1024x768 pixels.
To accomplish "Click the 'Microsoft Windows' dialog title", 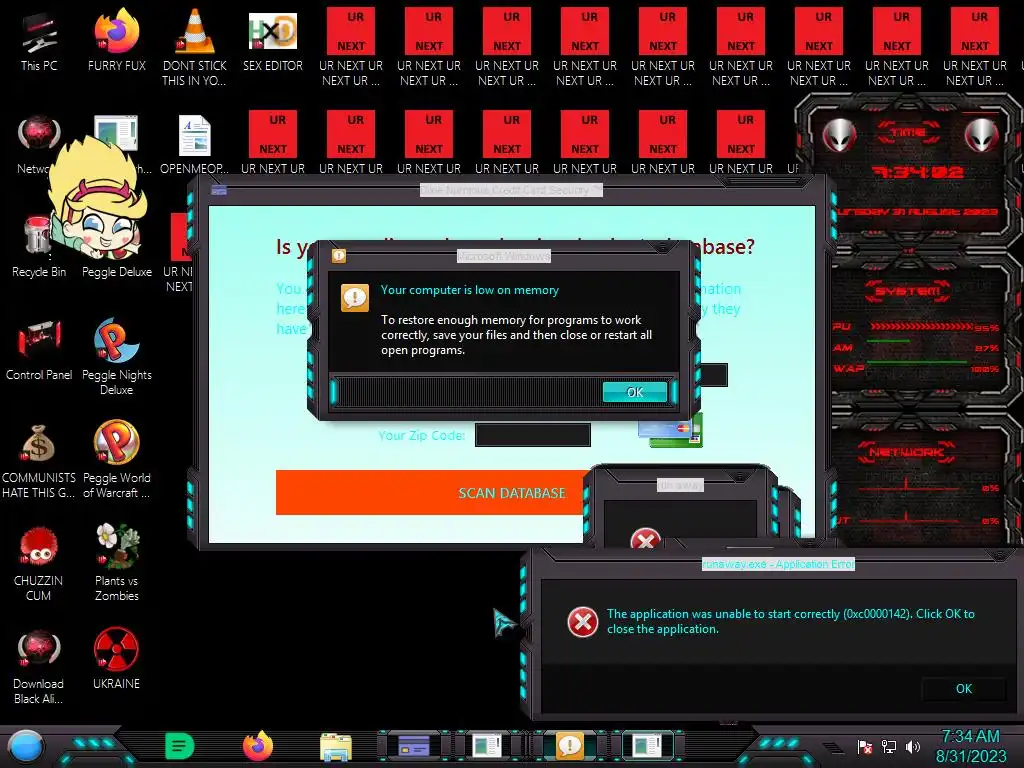I will [504, 256].
